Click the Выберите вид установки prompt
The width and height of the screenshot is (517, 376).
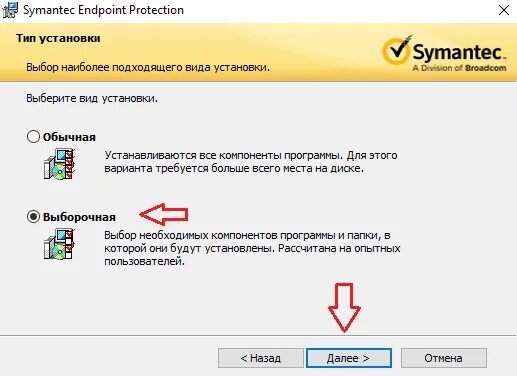coord(92,98)
